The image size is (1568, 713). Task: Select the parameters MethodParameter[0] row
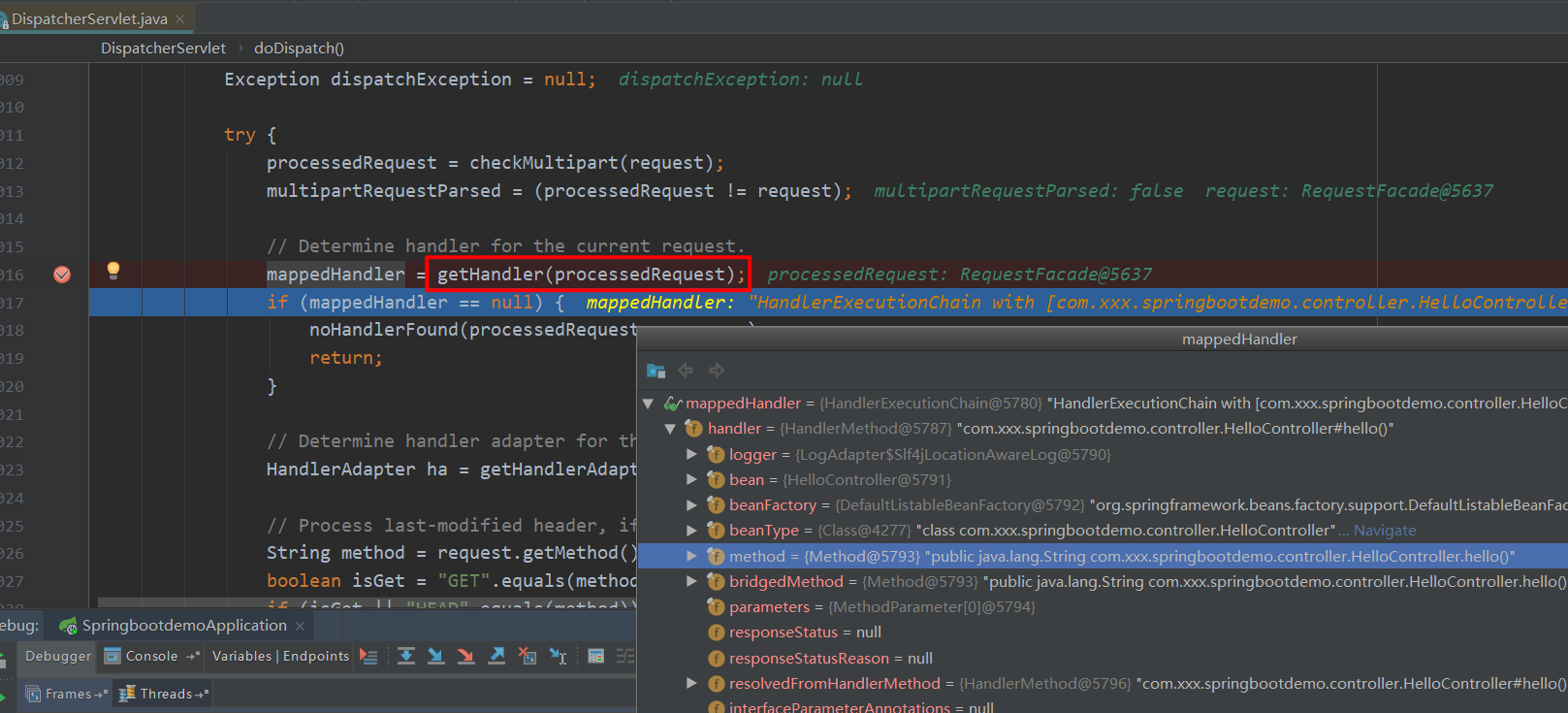1102,607
